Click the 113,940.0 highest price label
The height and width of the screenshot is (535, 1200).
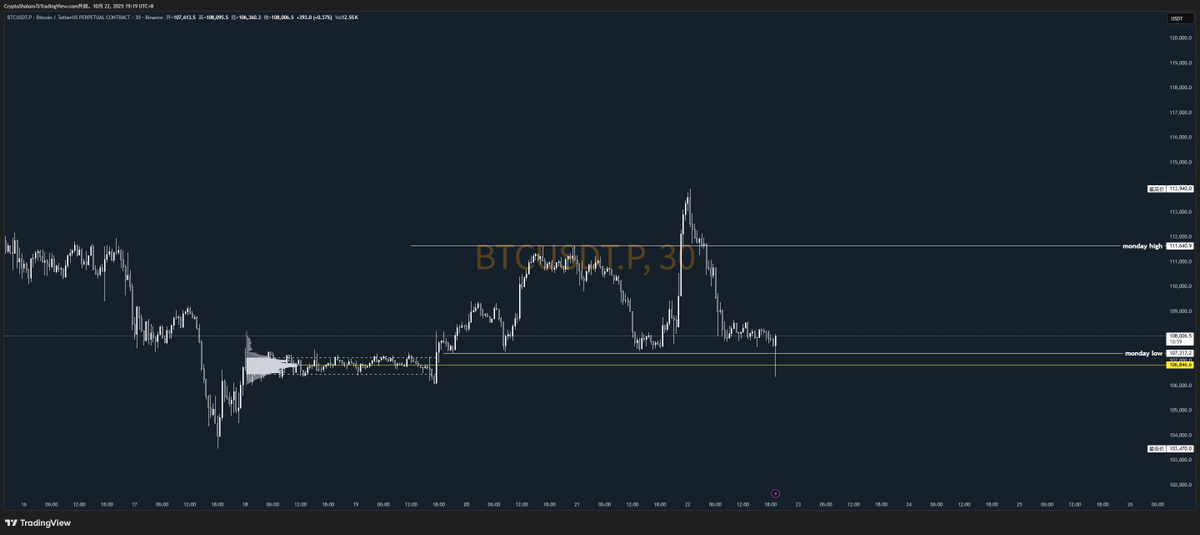click(1171, 188)
